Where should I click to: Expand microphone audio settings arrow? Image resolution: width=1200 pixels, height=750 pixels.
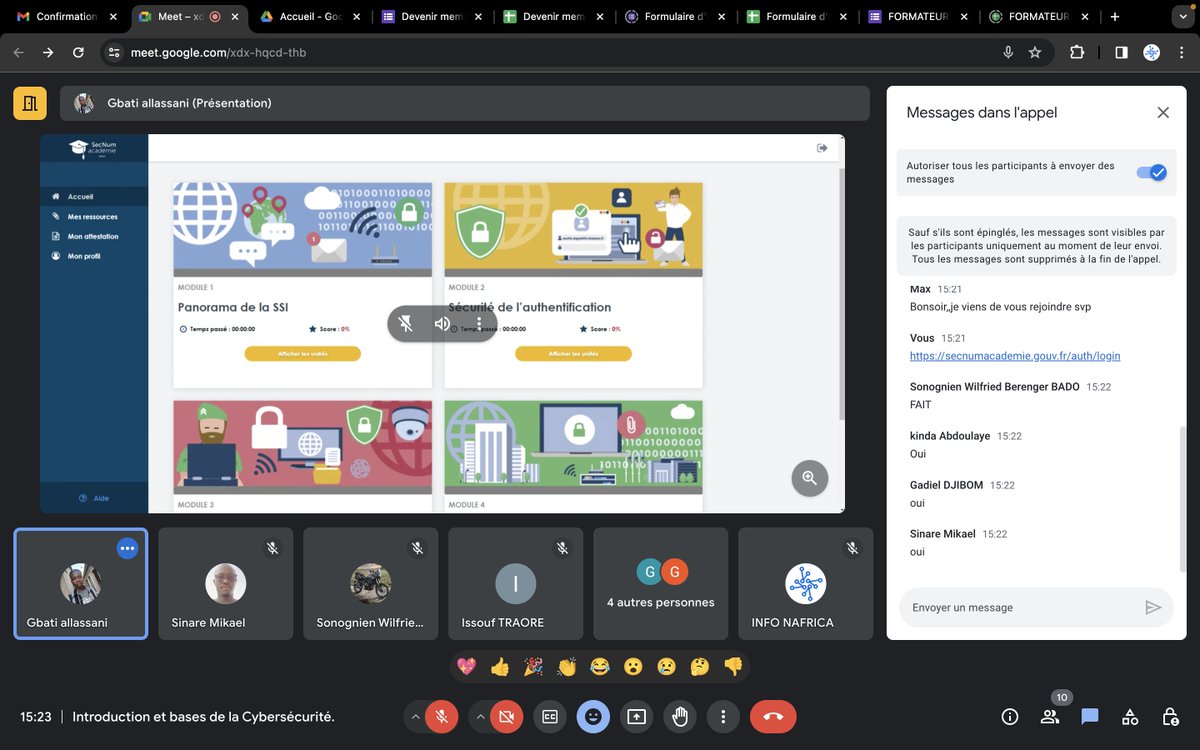coord(415,716)
